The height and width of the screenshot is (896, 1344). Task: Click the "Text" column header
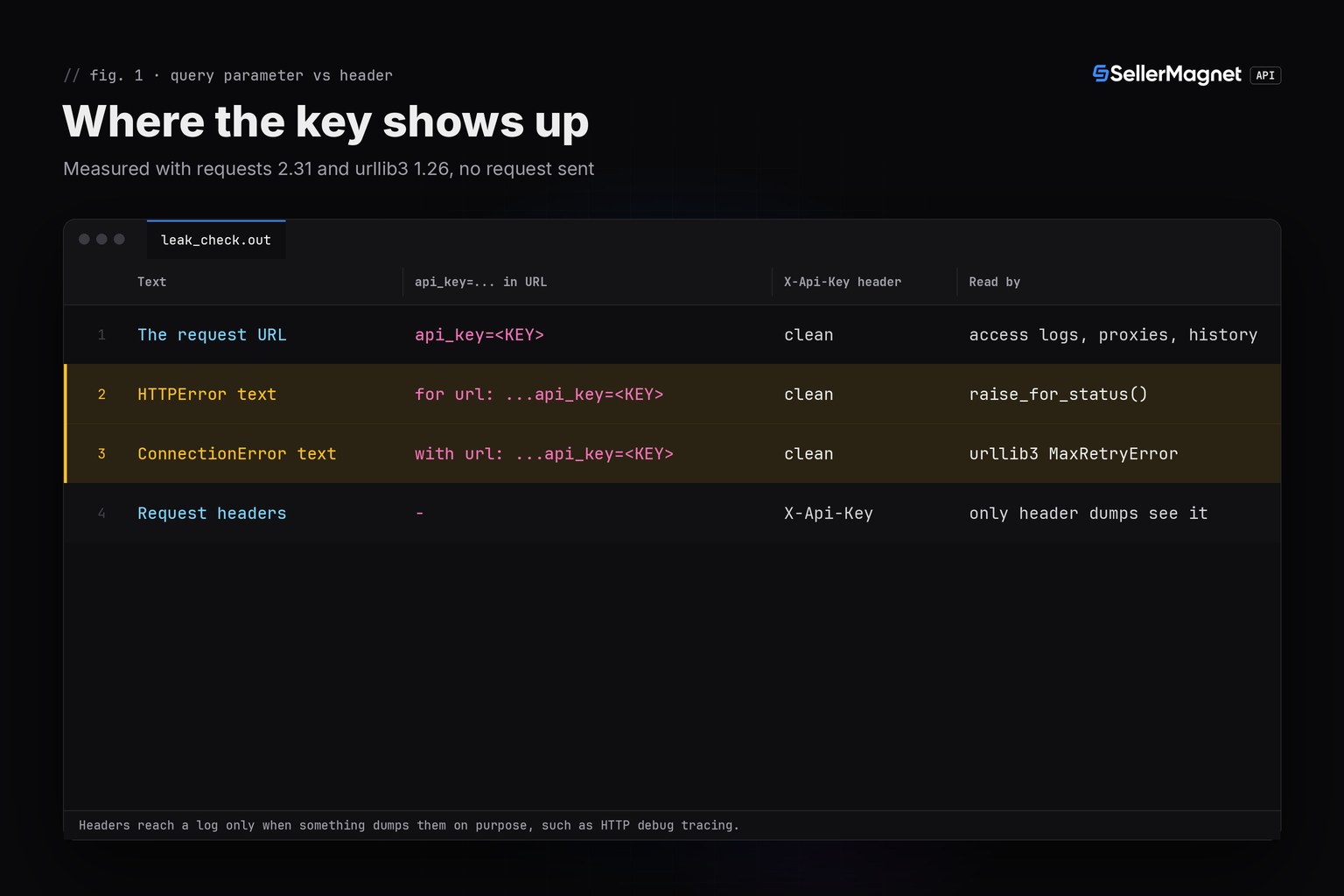tap(151, 282)
